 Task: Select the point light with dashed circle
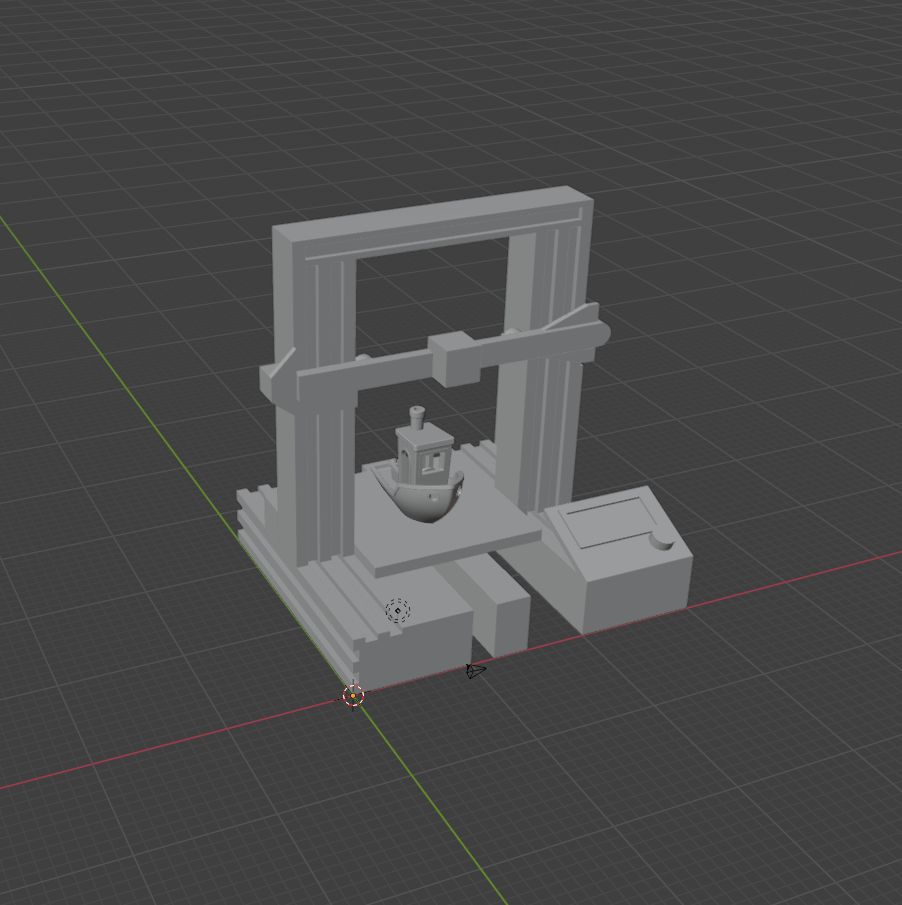pos(398,610)
